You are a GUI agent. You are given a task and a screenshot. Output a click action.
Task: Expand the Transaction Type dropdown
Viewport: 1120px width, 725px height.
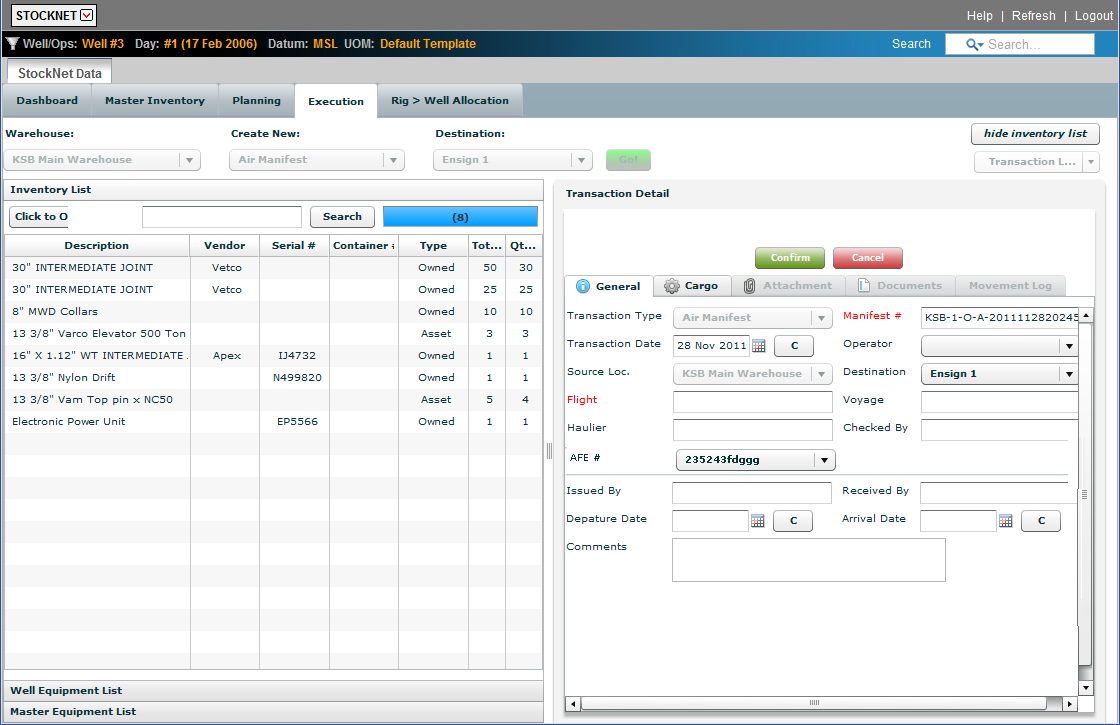coord(821,318)
